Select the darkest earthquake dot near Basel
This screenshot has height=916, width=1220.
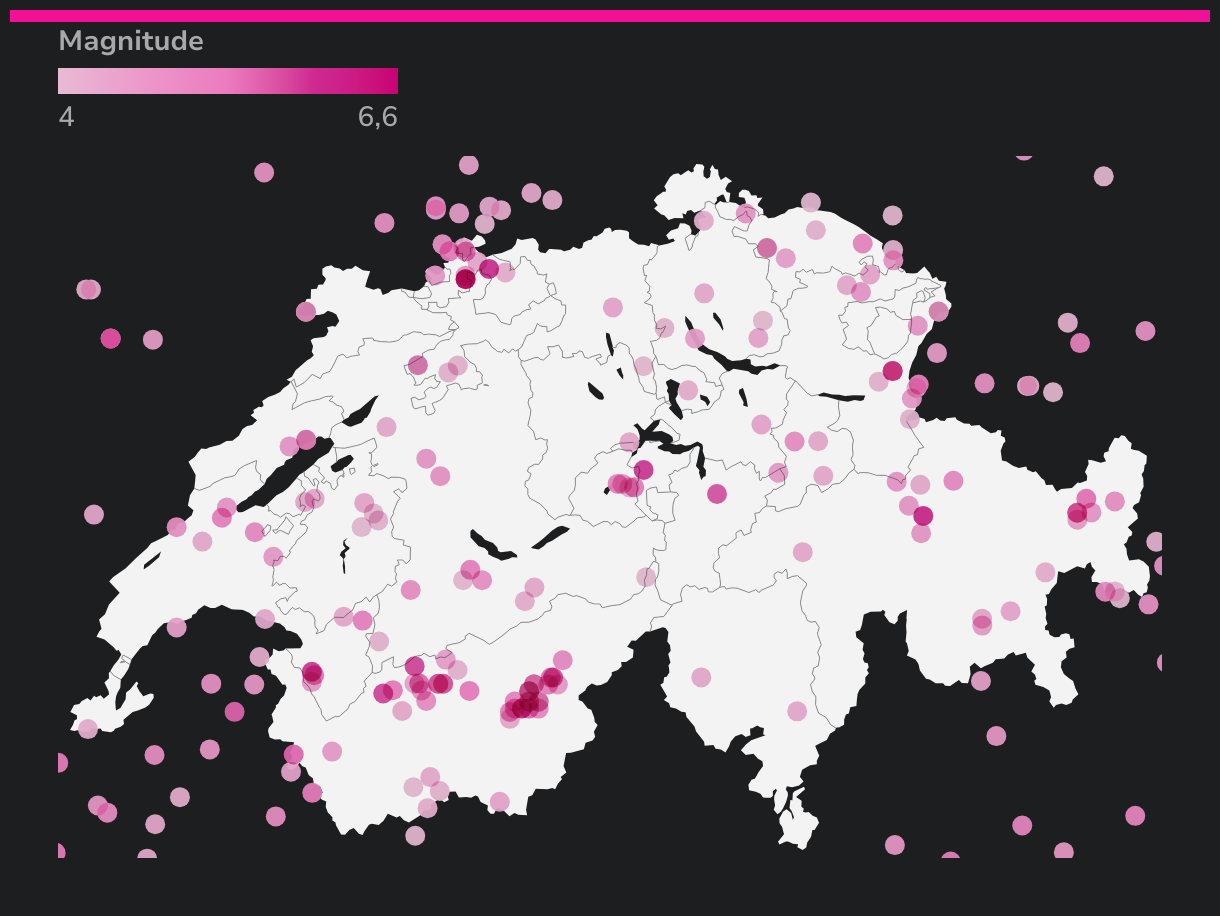tap(466, 279)
